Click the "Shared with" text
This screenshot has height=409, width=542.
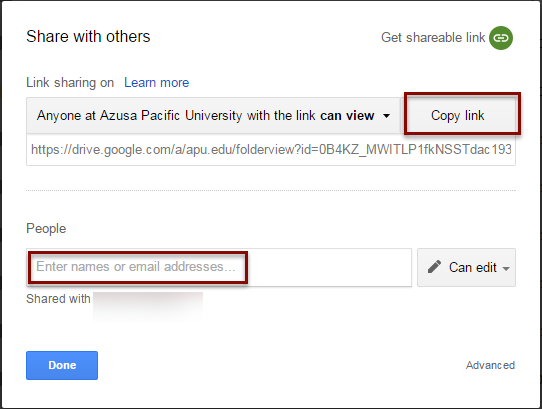point(58,299)
